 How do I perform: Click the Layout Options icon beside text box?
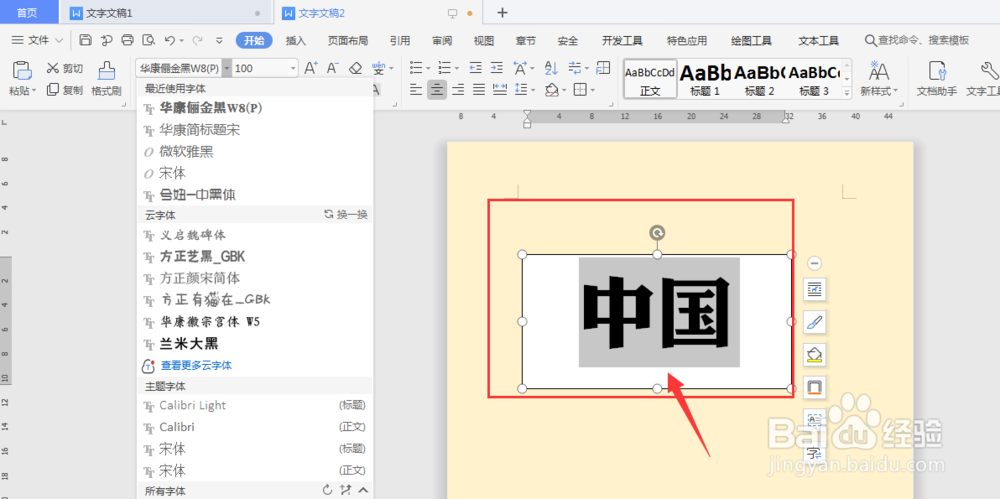click(x=814, y=290)
